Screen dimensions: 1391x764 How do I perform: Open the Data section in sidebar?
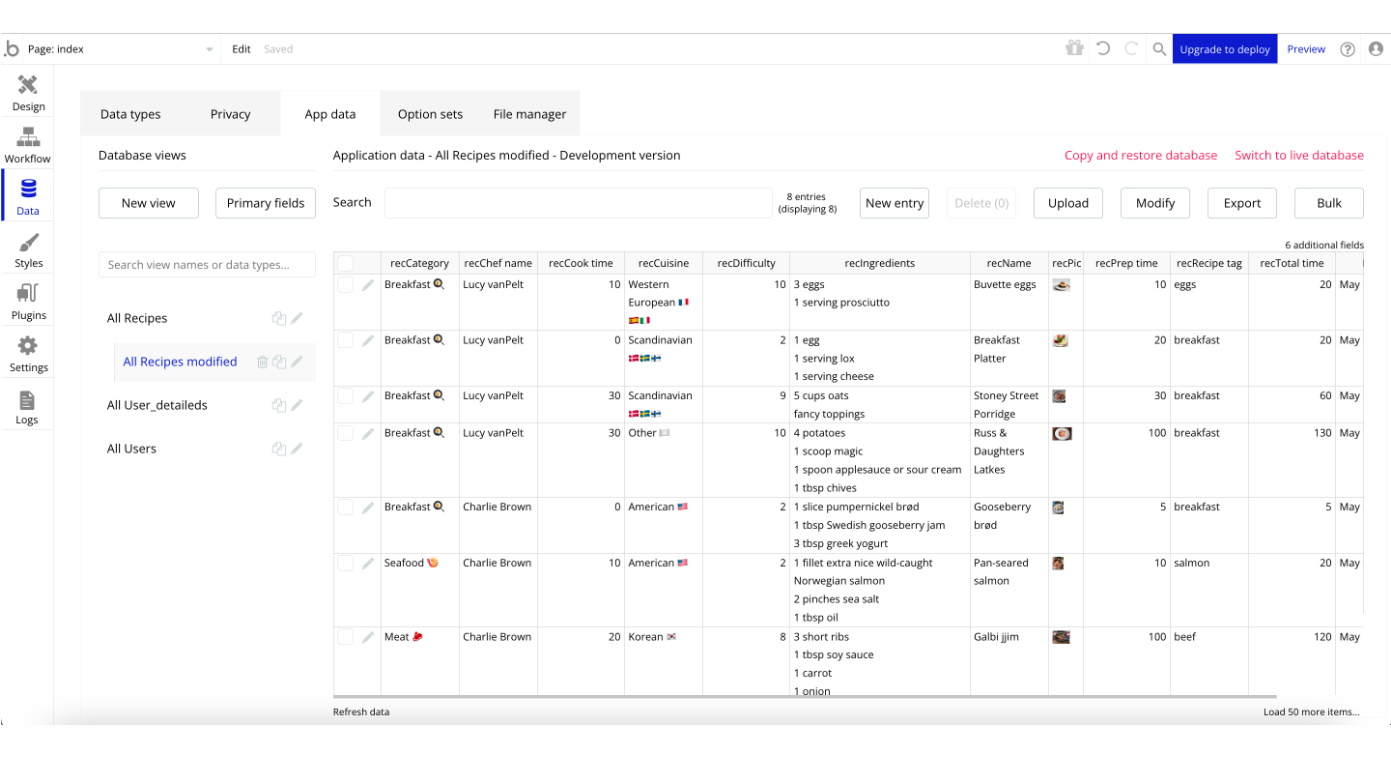[28, 197]
